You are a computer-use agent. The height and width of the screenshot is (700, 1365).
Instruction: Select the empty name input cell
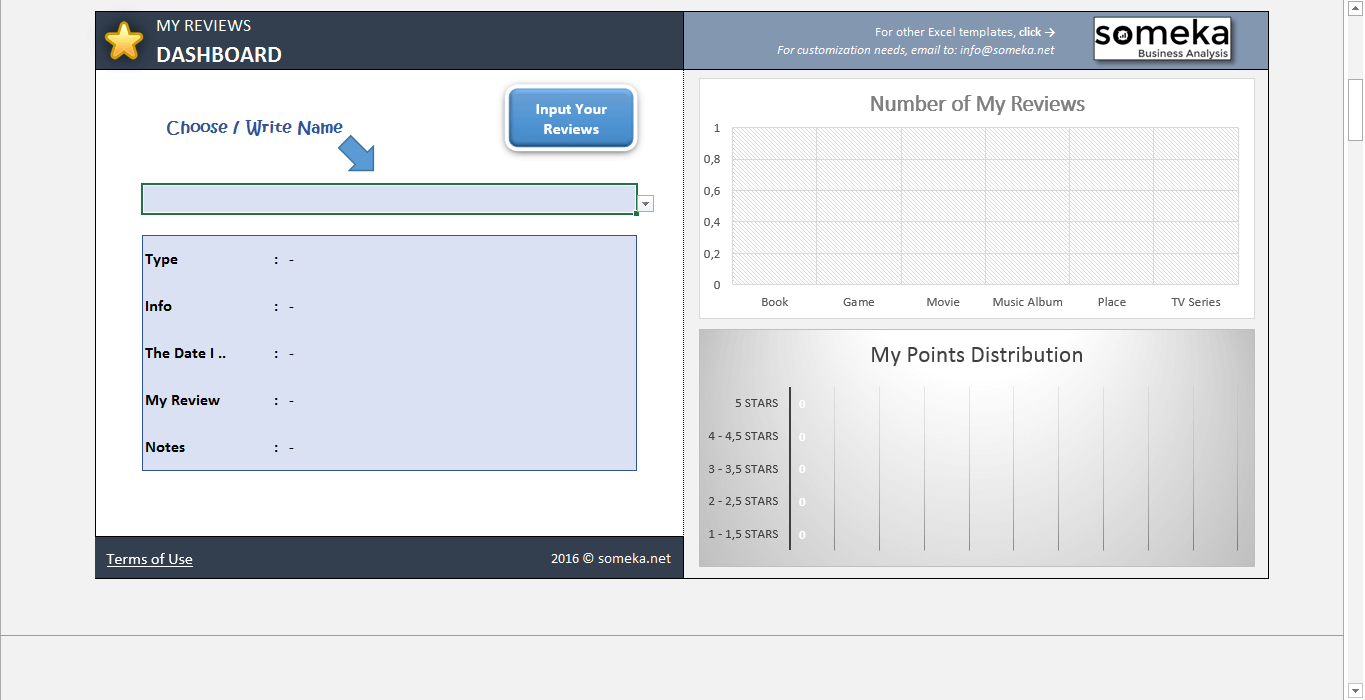(388, 199)
